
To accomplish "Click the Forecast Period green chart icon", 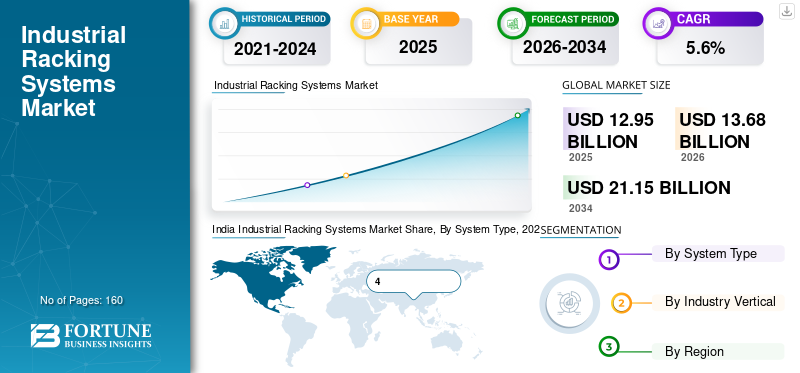I will 513,23.
